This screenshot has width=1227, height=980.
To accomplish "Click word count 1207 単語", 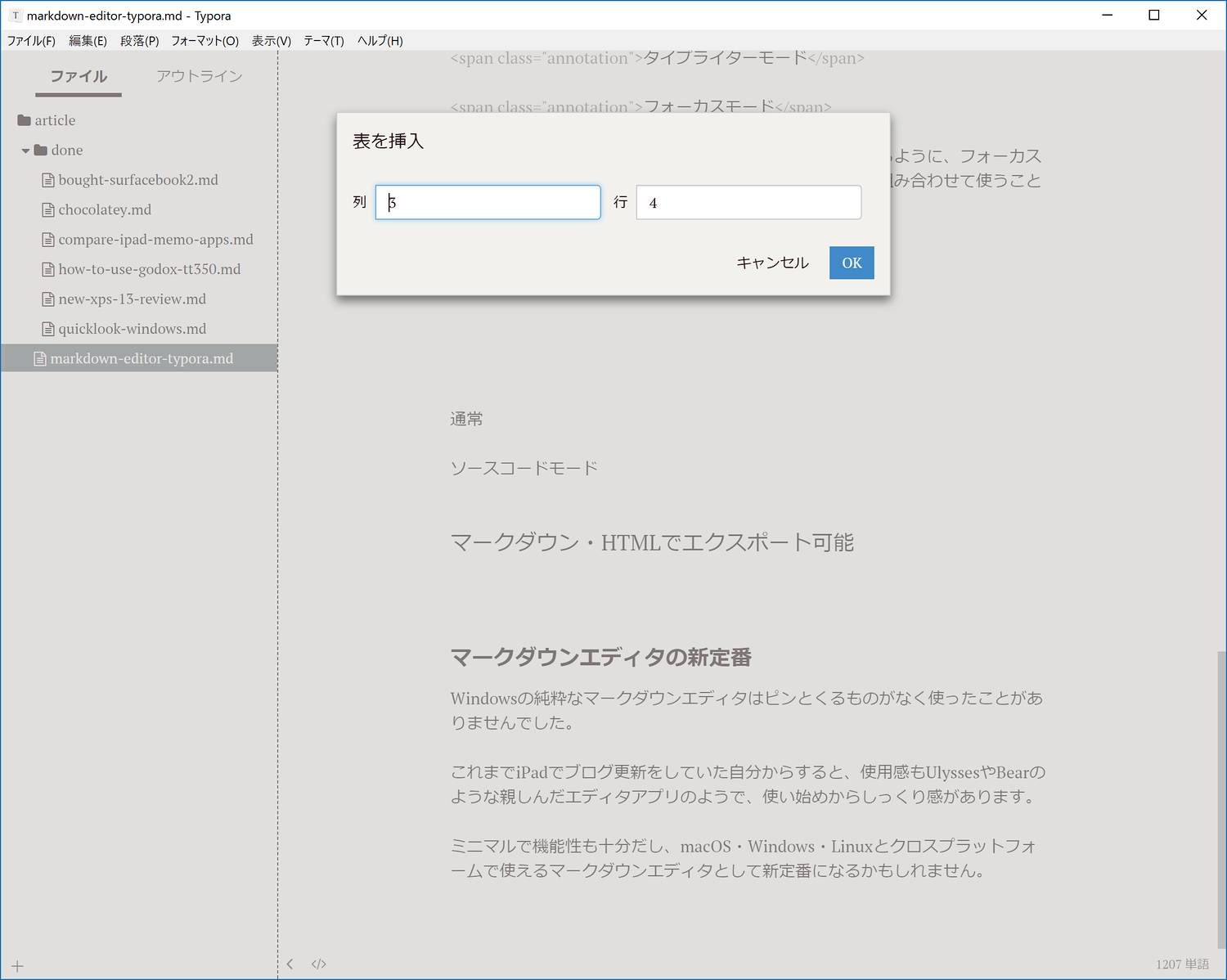I will [x=1182, y=964].
